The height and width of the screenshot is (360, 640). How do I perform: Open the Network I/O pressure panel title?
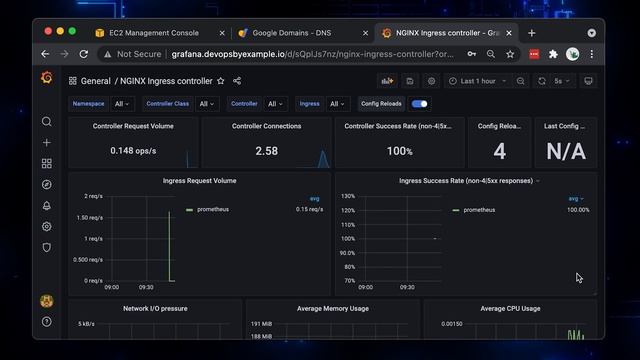coord(156,309)
